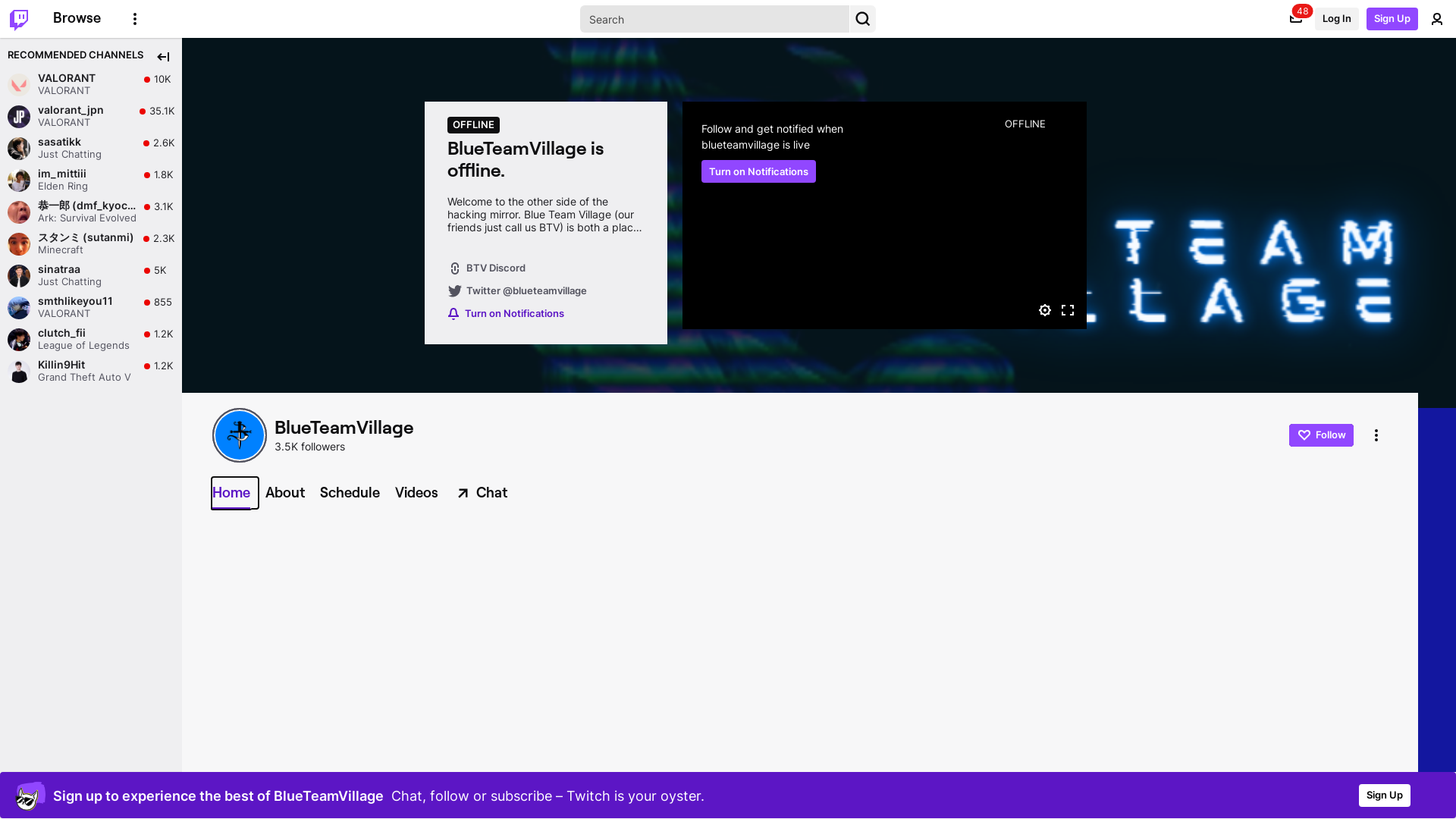This screenshot has width=1456, height=819.
Task: Collapse the Recommended Channels sidebar
Action: [163, 56]
